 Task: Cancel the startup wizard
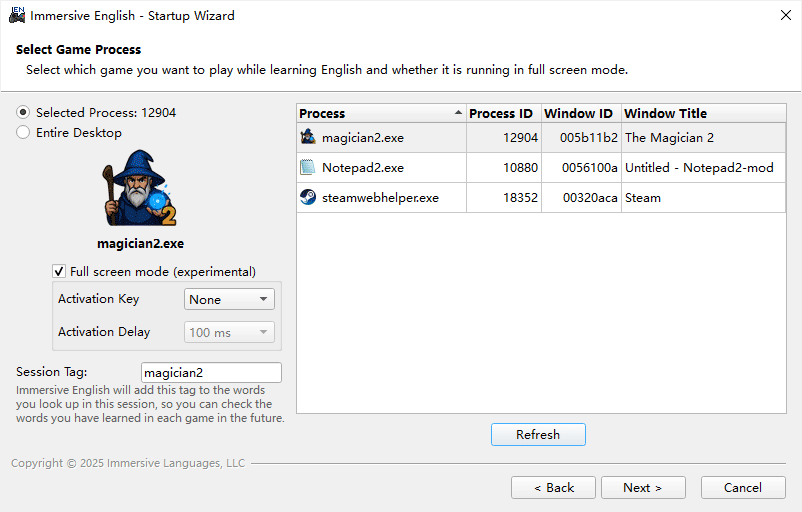point(743,487)
